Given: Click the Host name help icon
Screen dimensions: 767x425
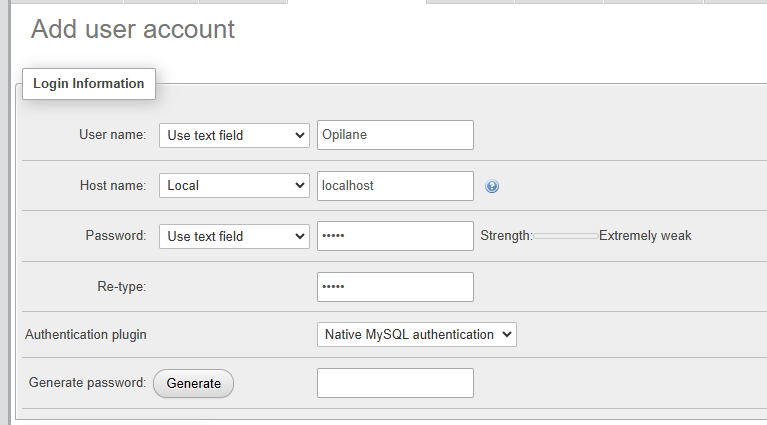Looking at the screenshot, I should point(492,186).
